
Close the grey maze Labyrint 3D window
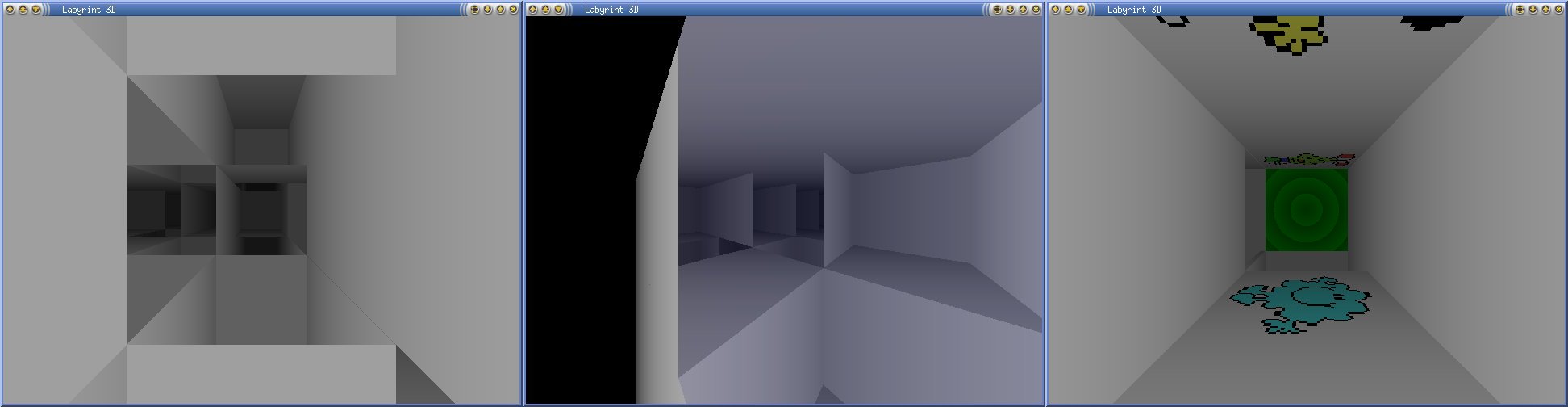click(x=513, y=10)
